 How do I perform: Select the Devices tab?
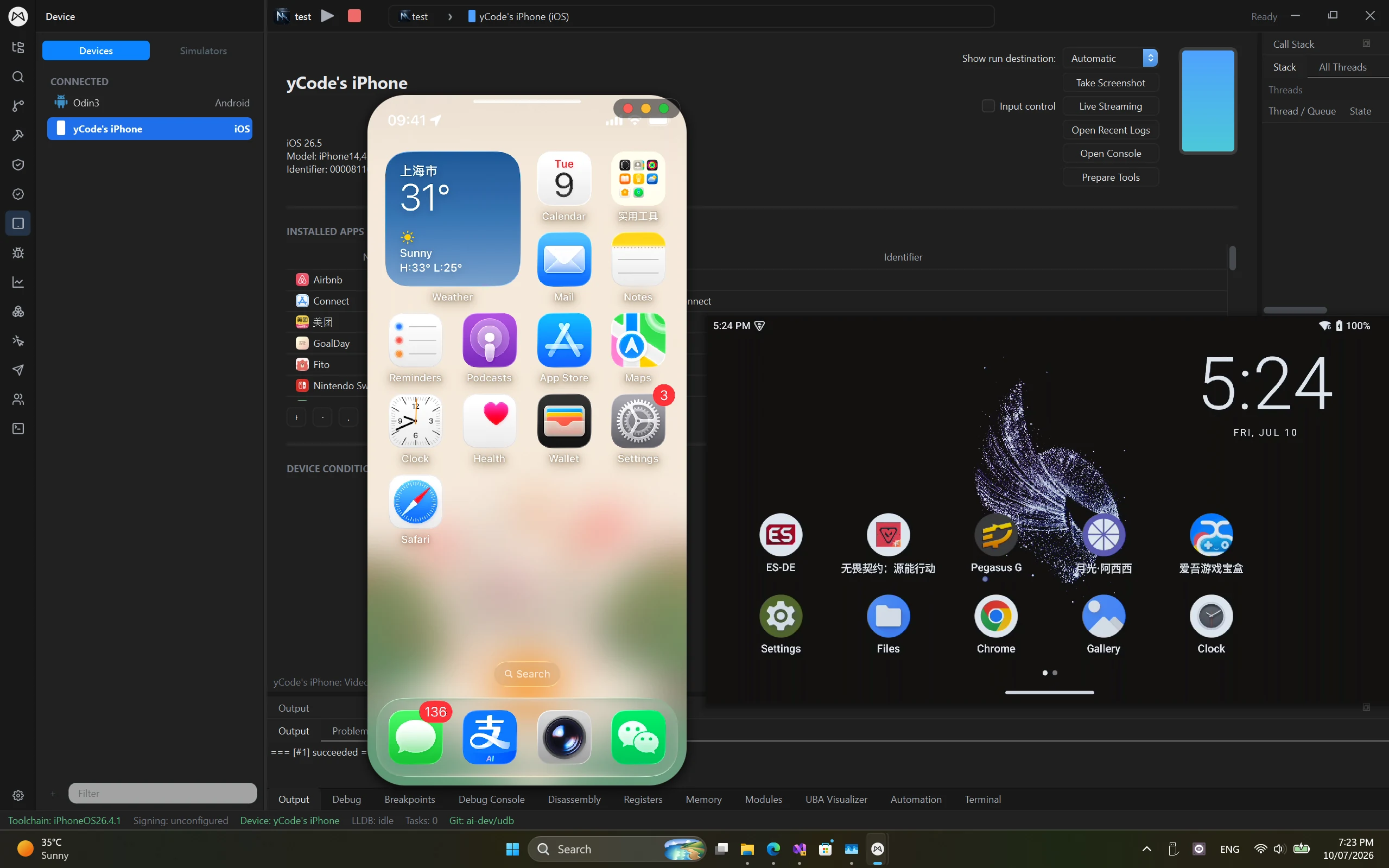click(x=96, y=50)
